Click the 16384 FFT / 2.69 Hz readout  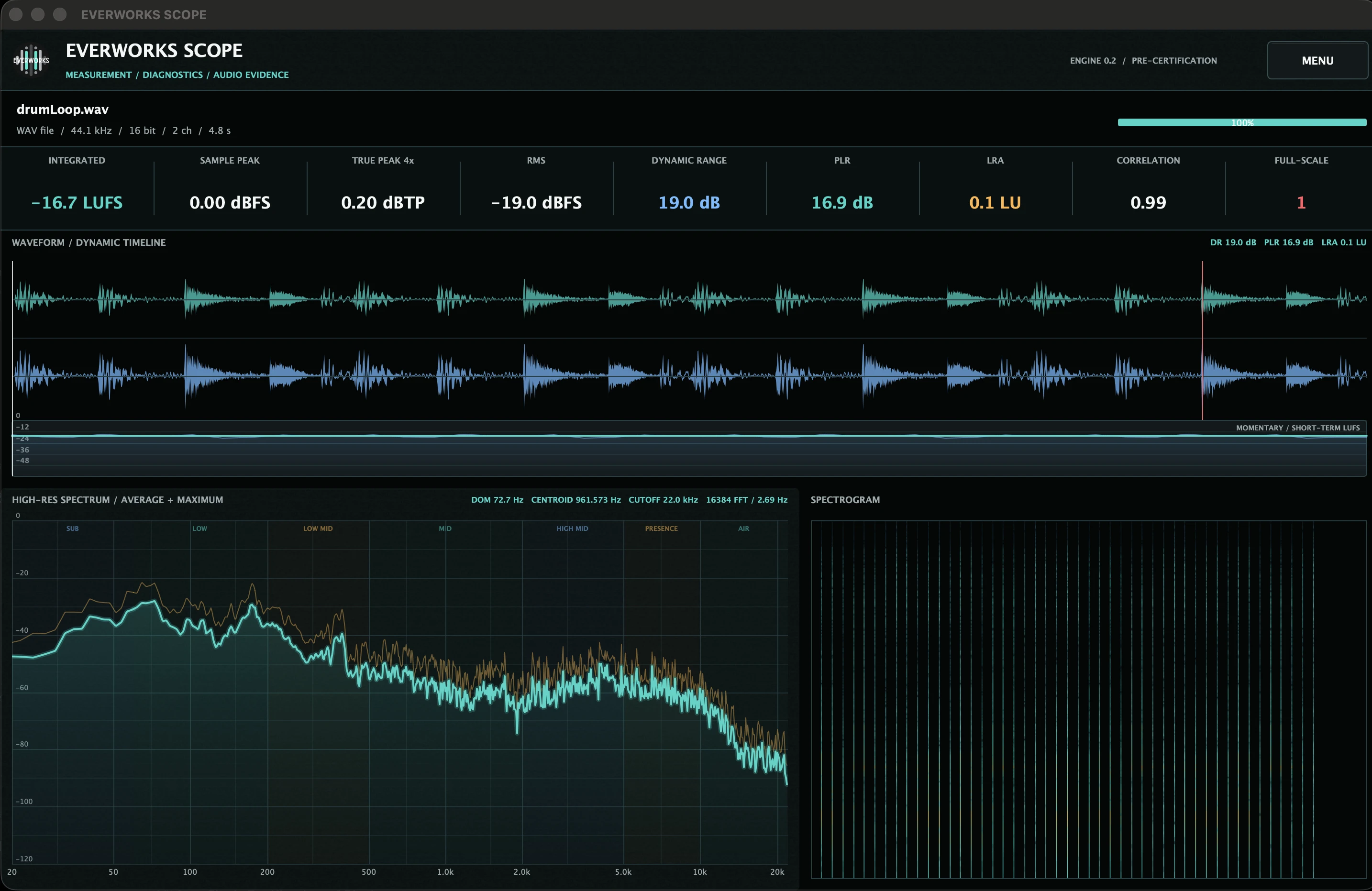pyautogui.click(x=747, y=500)
